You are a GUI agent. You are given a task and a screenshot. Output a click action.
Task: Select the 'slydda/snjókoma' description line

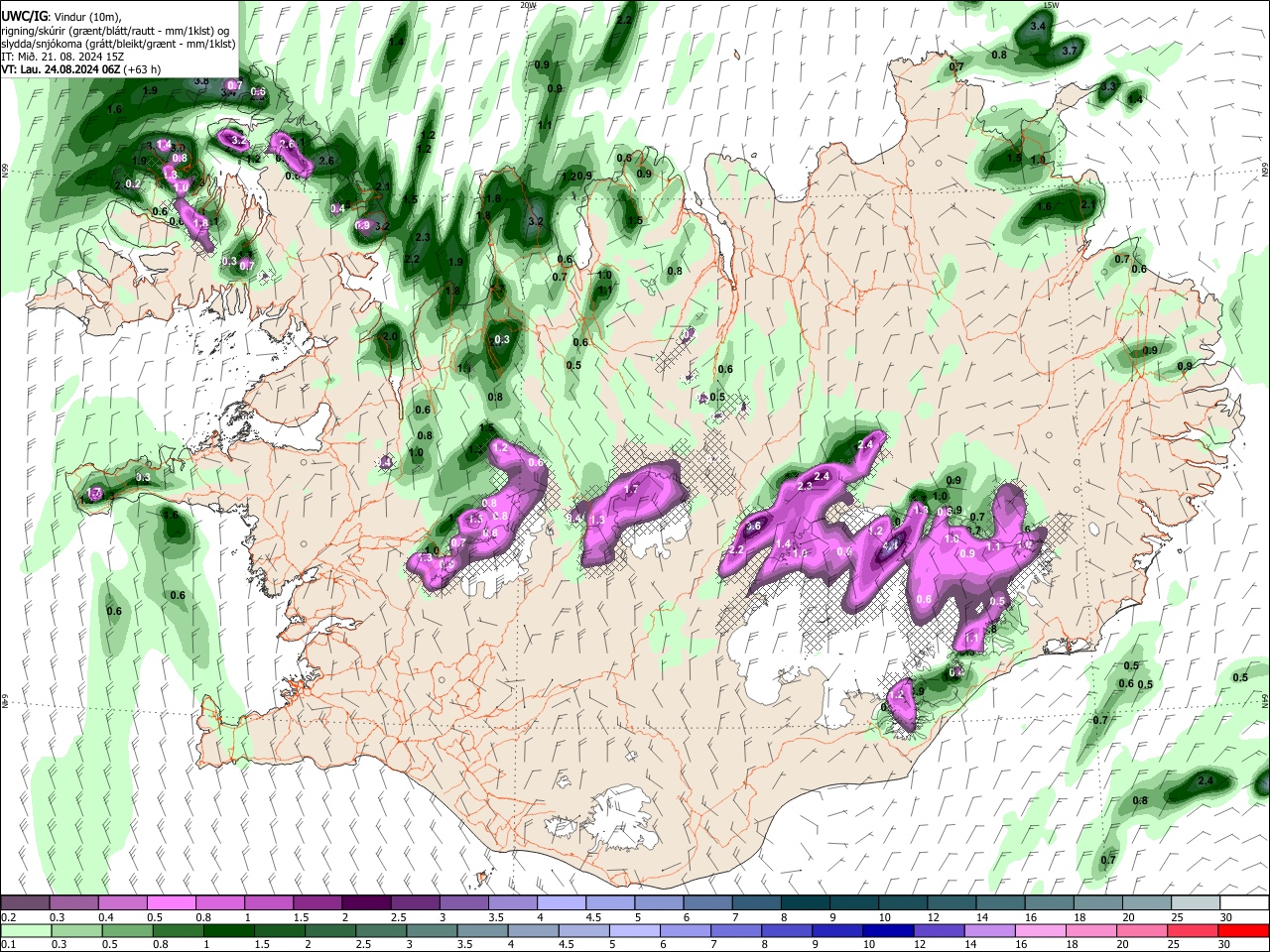(118, 44)
